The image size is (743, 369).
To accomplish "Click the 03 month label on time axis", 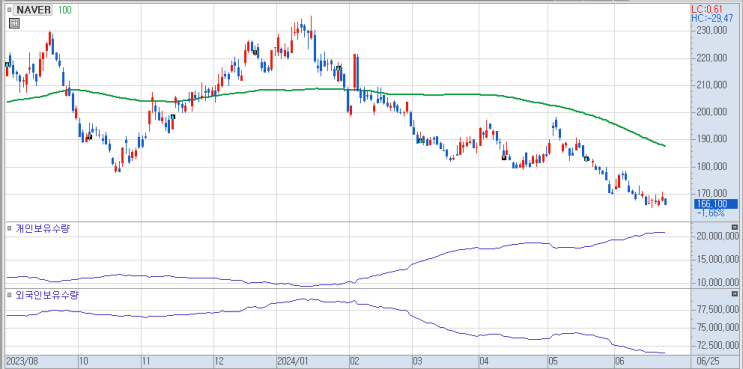I will point(417,360).
